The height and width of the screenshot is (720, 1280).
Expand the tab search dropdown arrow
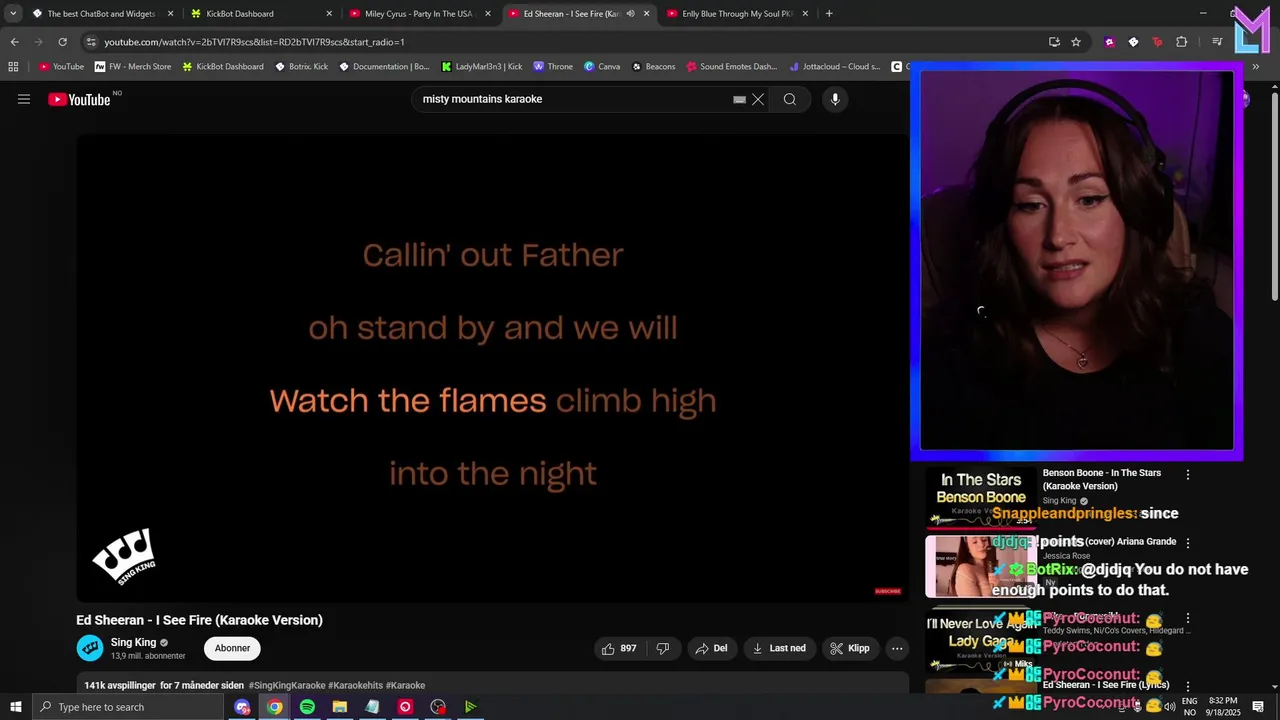(x=13, y=14)
